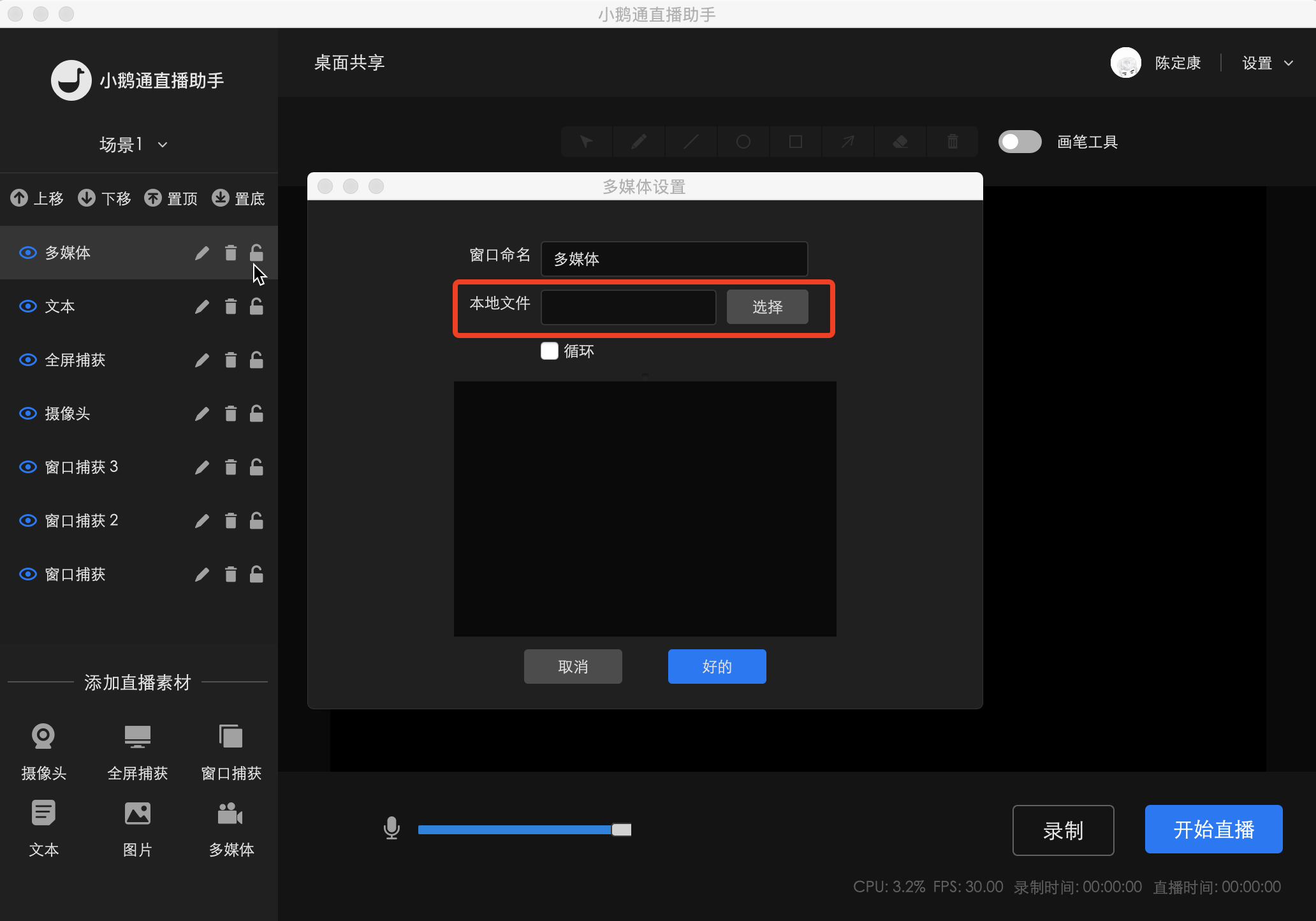The image size is (1316, 921).
Task: Select the line drawing tool
Action: [x=691, y=141]
